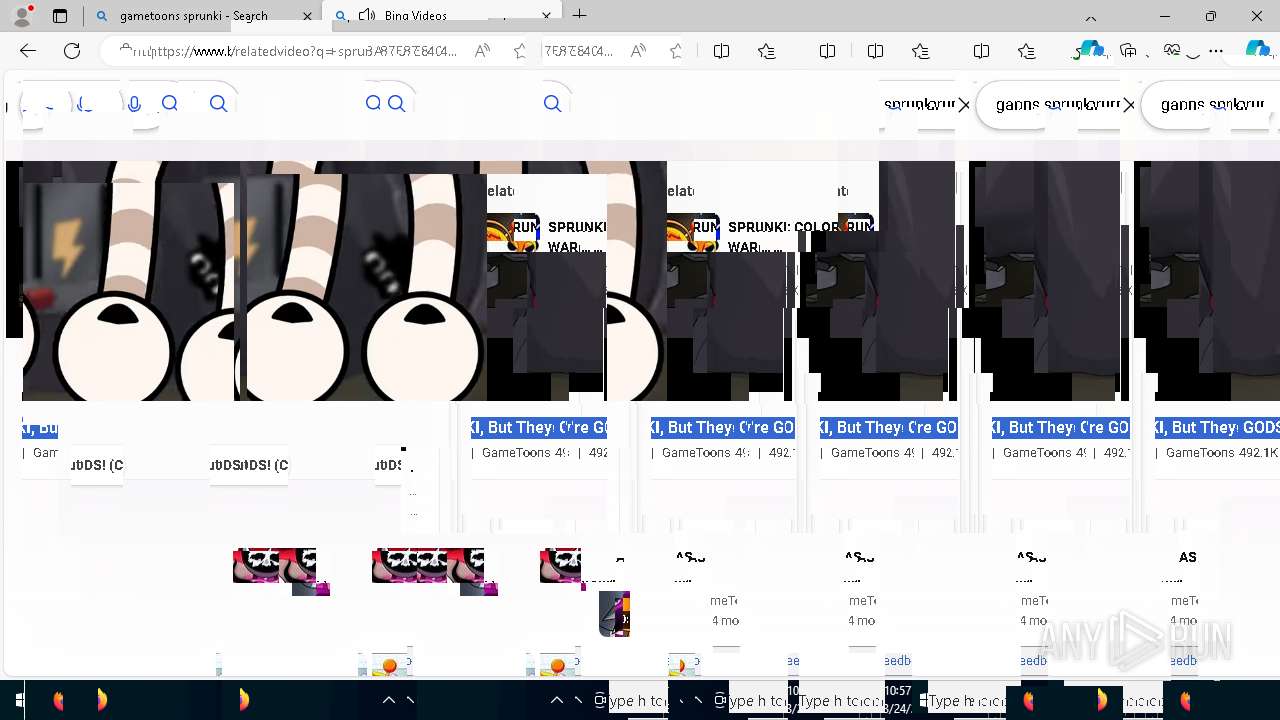Image resolution: width=1280 pixels, height=720 pixels.
Task: Open a new browser tab
Action: 580,15
